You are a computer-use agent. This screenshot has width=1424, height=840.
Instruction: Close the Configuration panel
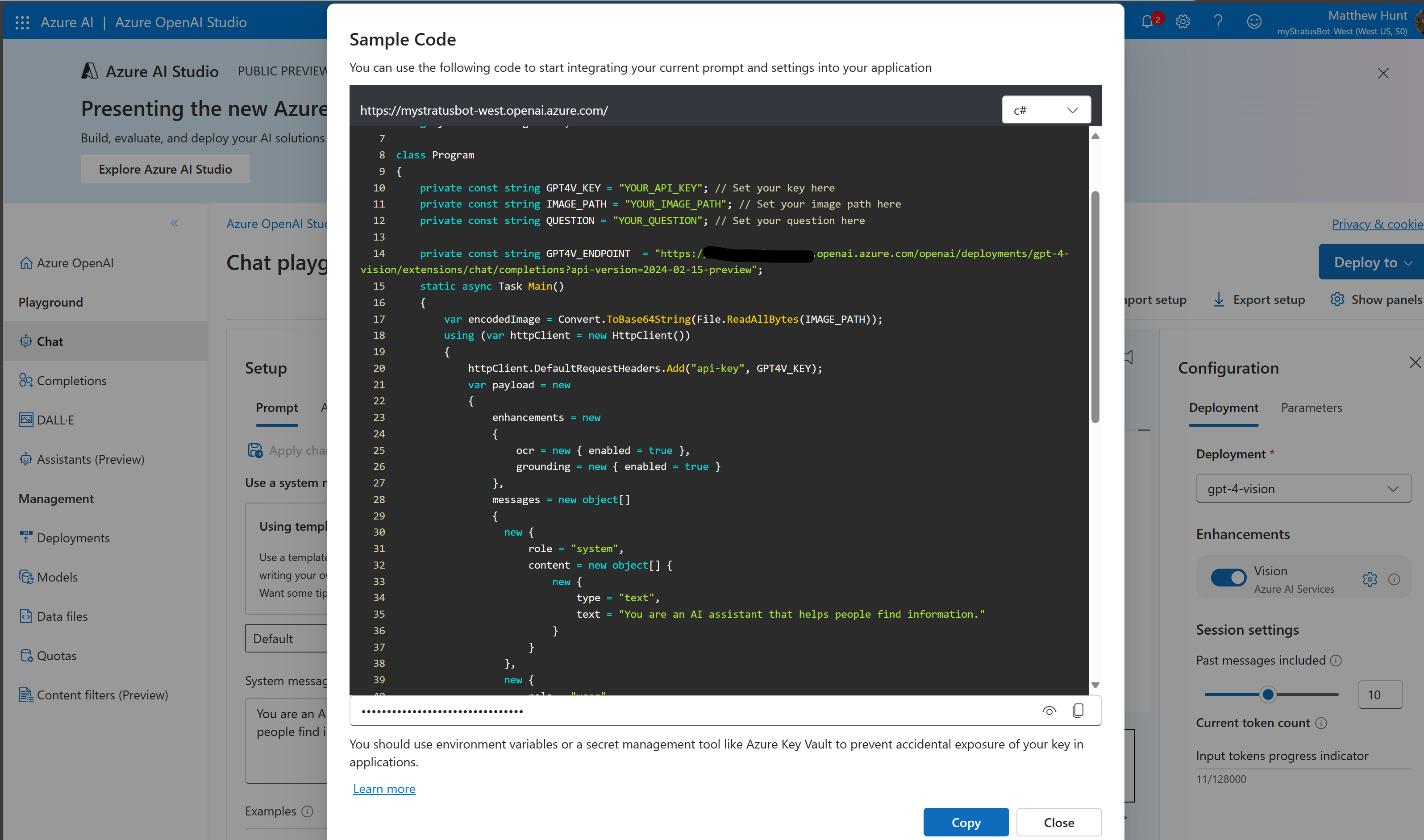coord(1415,362)
